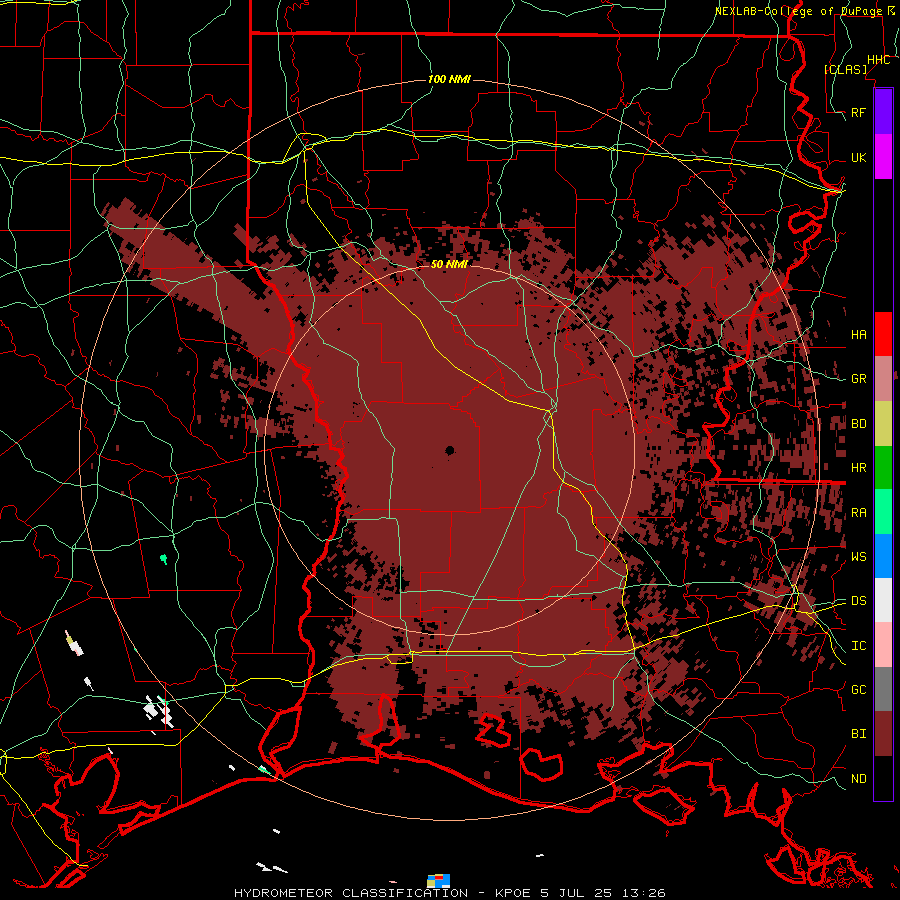900x900 pixels.
Task: Click the UK magenta color swatch
Action: click(x=883, y=157)
